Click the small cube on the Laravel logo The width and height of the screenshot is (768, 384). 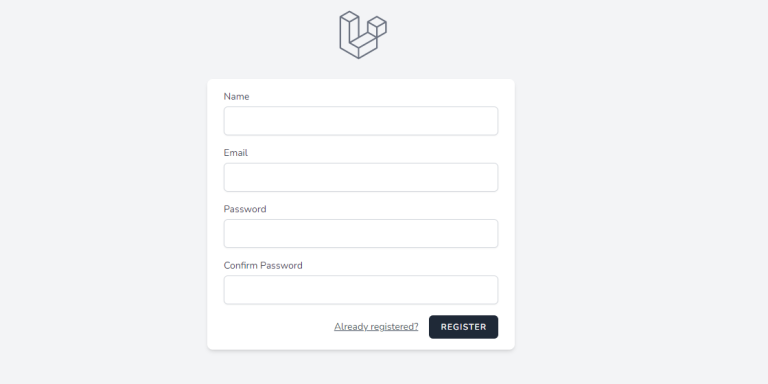coord(377,26)
